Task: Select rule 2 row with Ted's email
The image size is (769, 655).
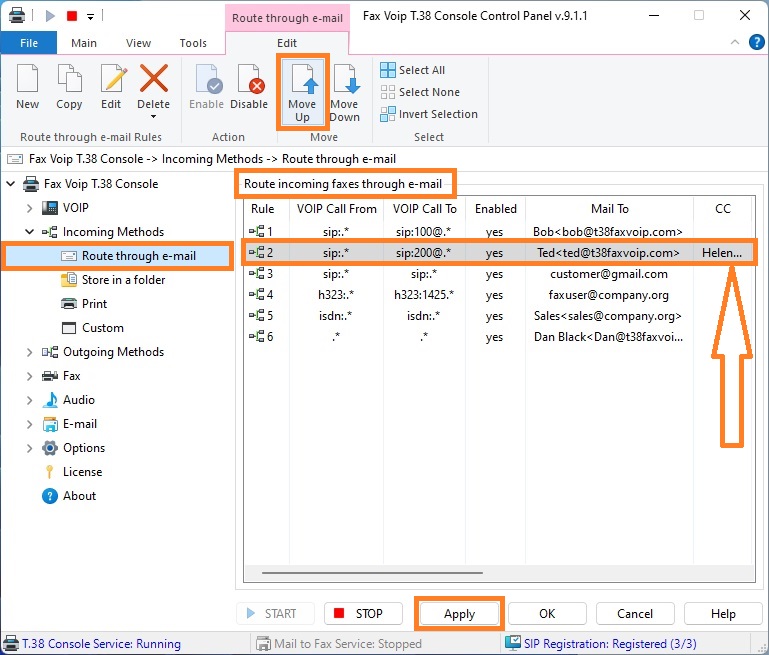Action: pyautogui.click(x=499, y=253)
